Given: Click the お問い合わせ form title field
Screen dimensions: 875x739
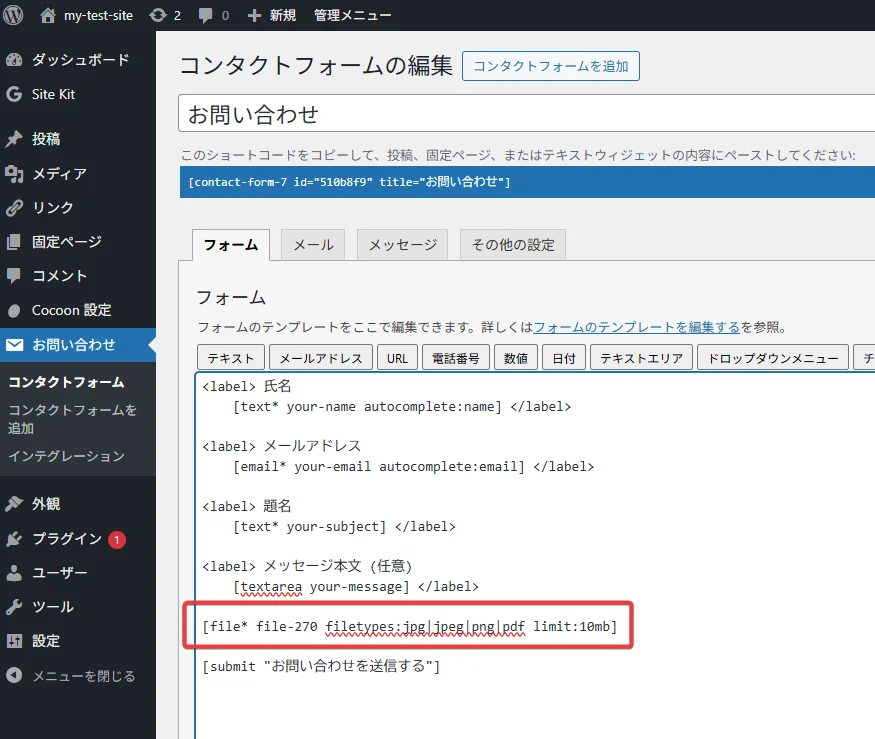Looking at the screenshot, I should pyautogui.click(x=527, y=113).
